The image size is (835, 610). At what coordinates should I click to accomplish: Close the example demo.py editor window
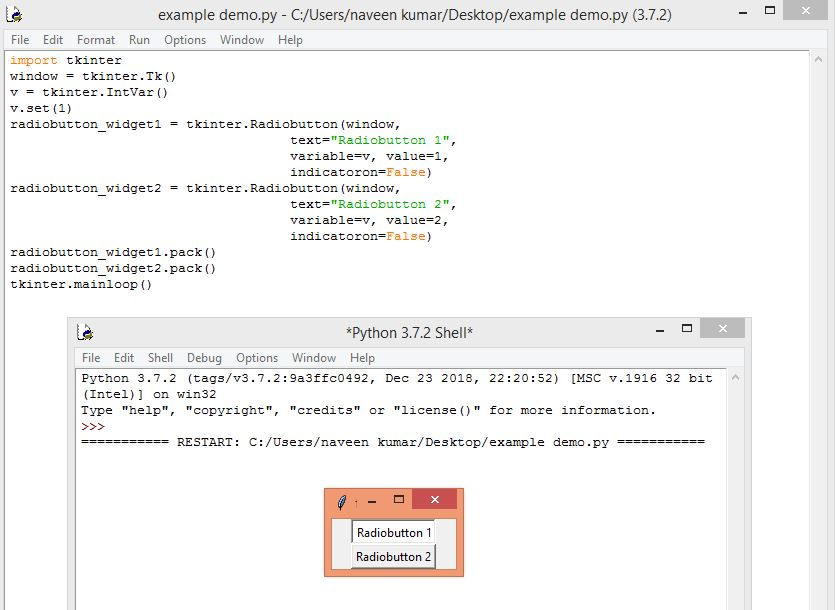806,11
